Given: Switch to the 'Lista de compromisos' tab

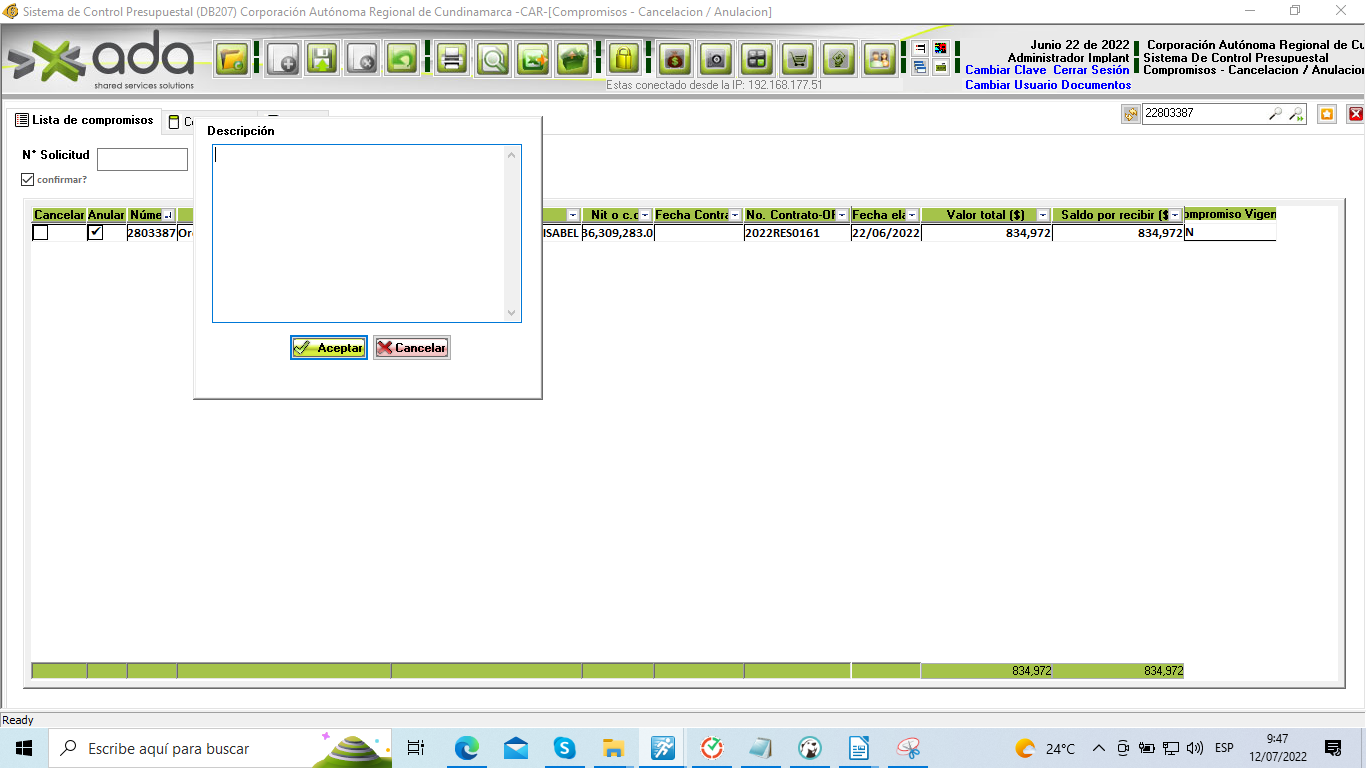Looking at the screenshot, I should point(84,121).
